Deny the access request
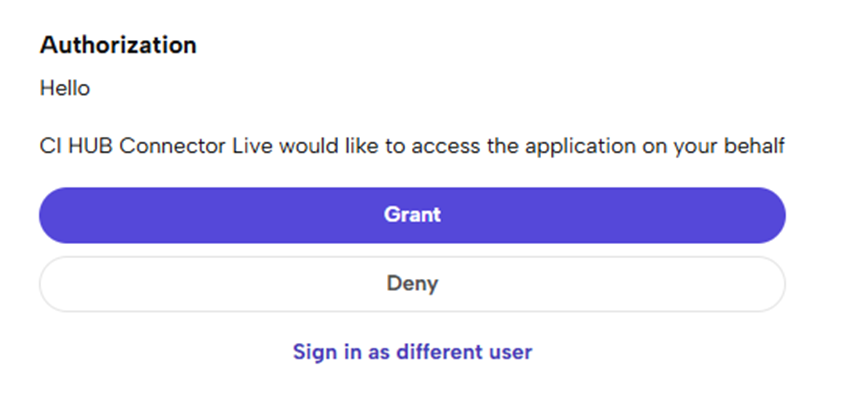864x409 pixels. (x=412, y=284)
